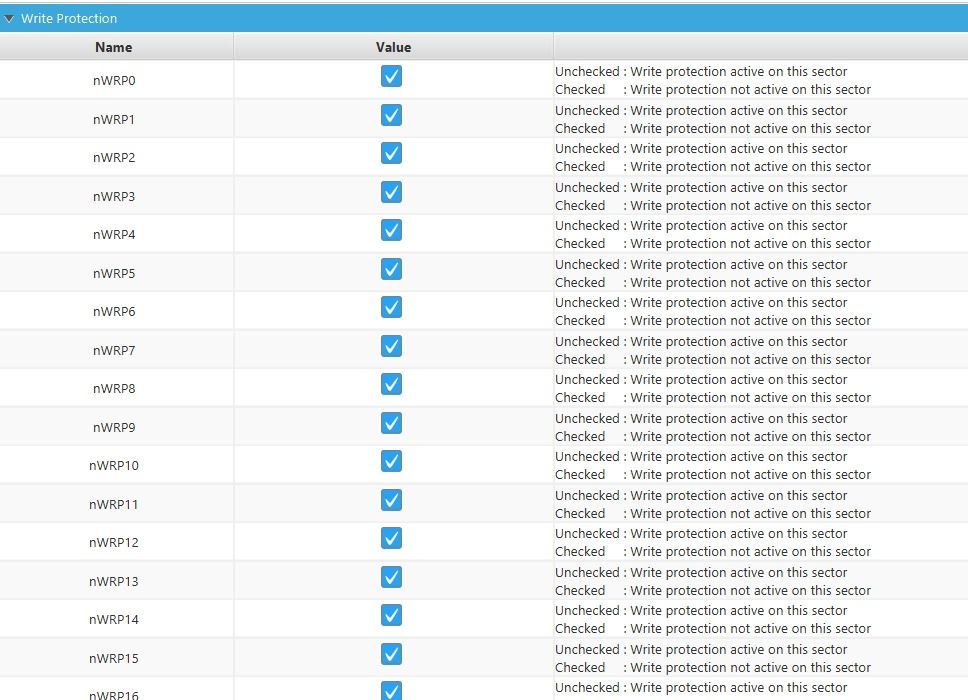The width and height of the screenshot is (968, 700).
Task: Toggle the nWRP13 checkbox
Action: (x=391, y=577)
